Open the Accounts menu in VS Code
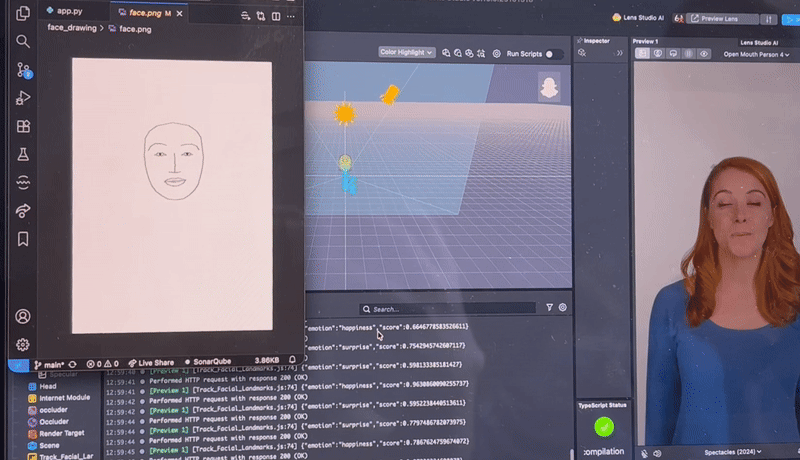Screen dimensions: 800x460 (22, 317)
